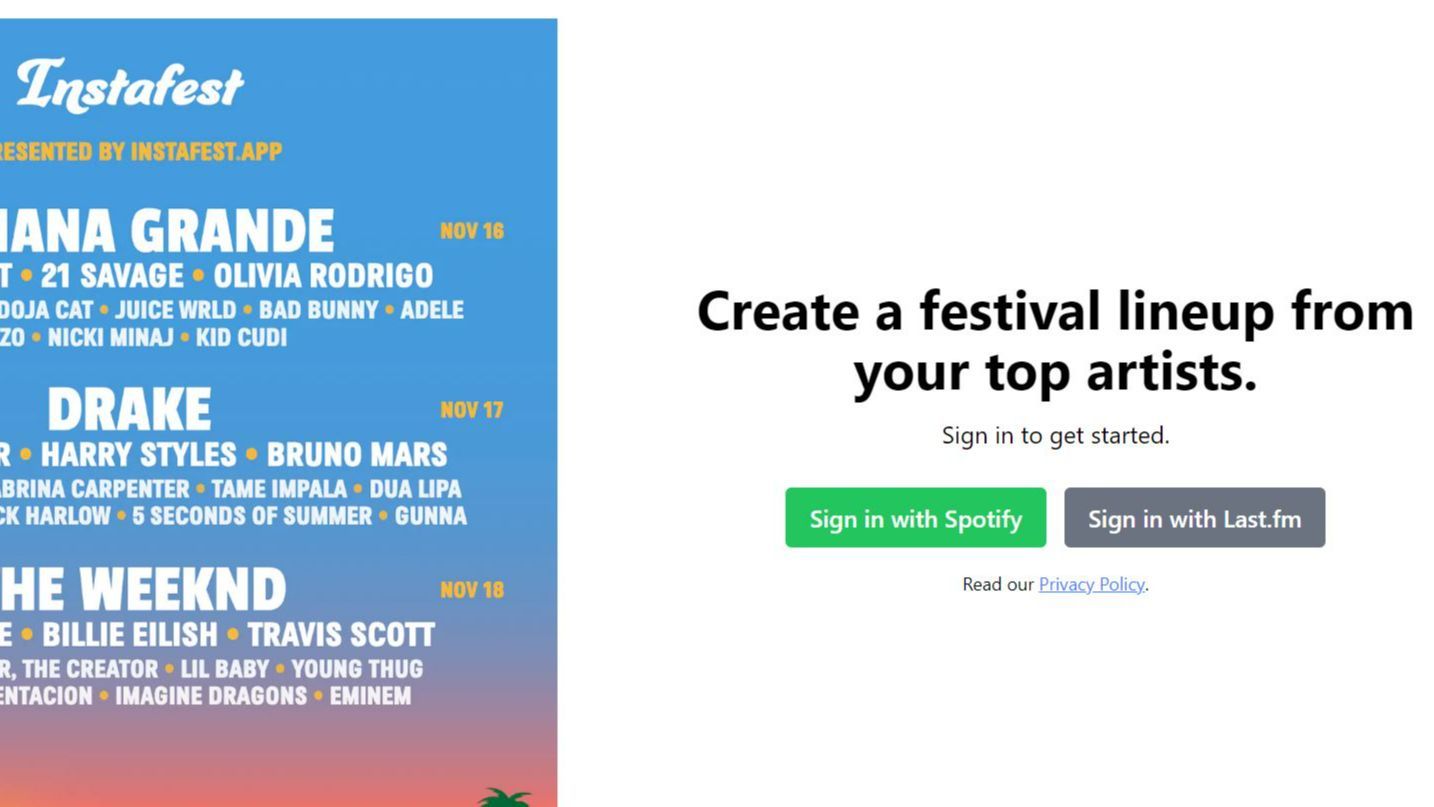This screenshot has height=807, width=1434.
Task: Click the NOV 16 date label
Action: pos(473,231)
